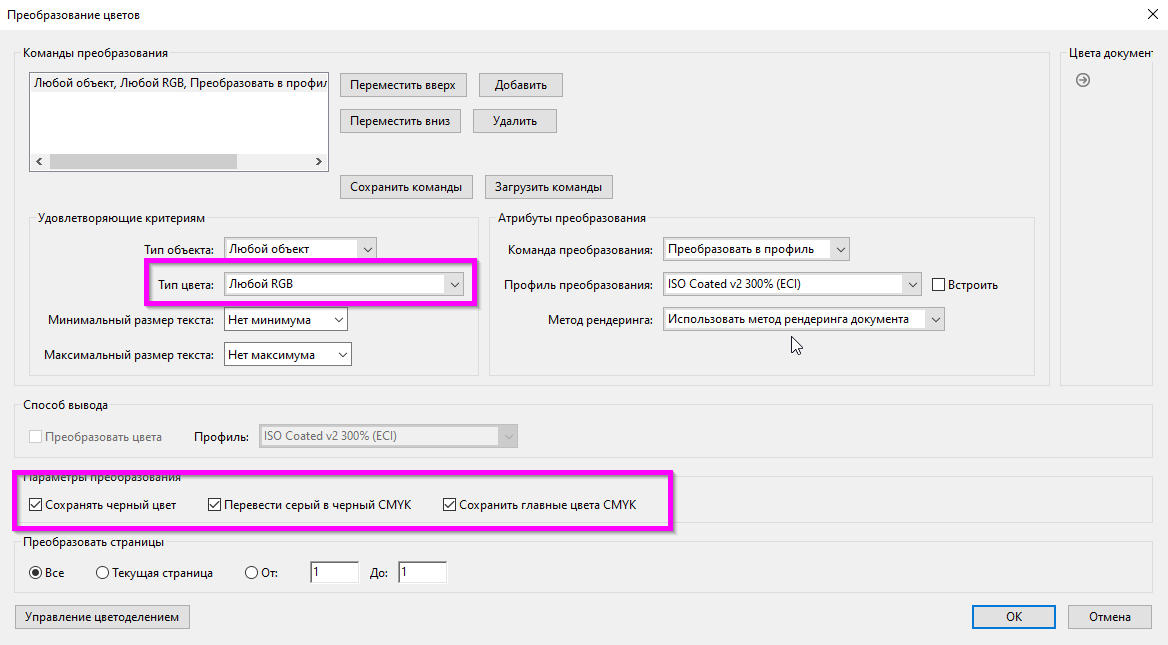Open the Тип объекта dropdown
Viewport: 1168px width, 645px height.
368,249
